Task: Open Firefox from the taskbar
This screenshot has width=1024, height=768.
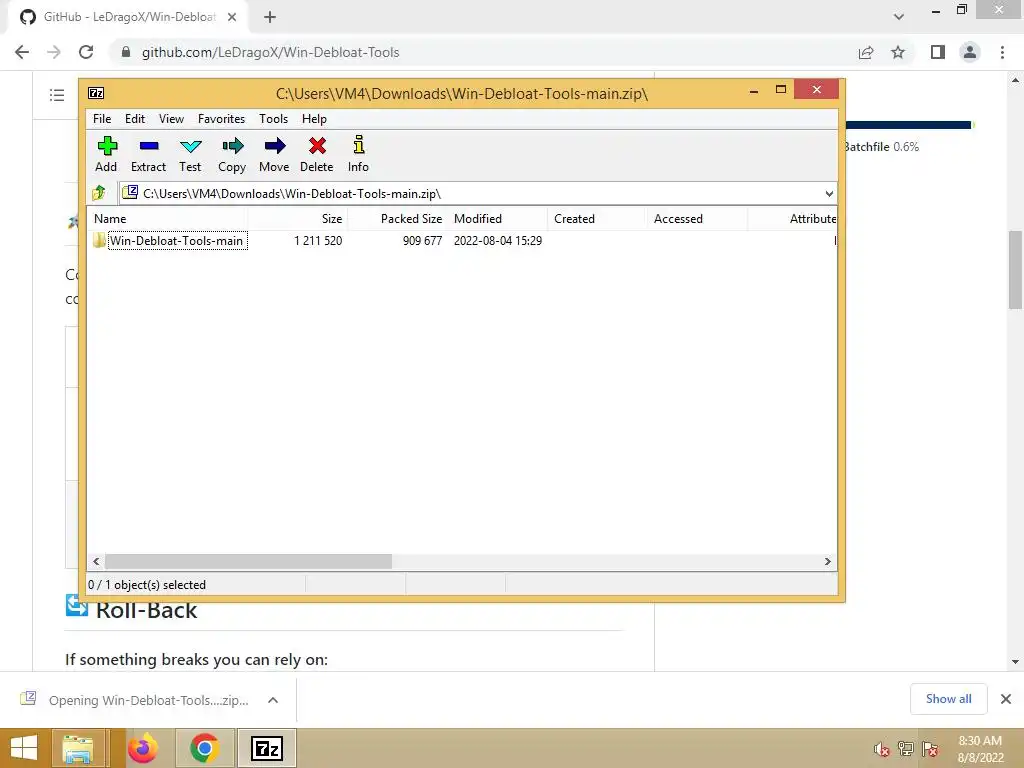Action: pos(142,748)
